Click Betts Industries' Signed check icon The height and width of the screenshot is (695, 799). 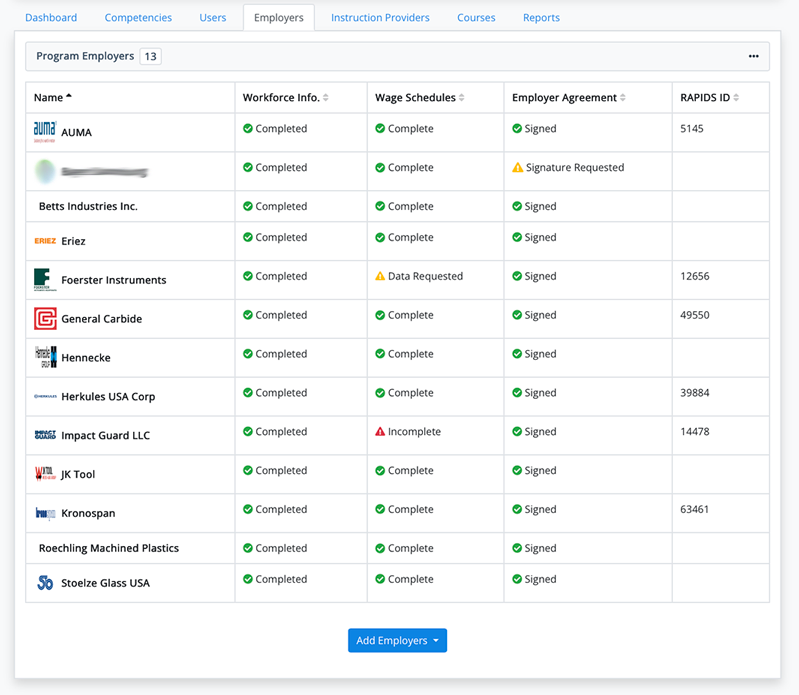tap(517, 206)
